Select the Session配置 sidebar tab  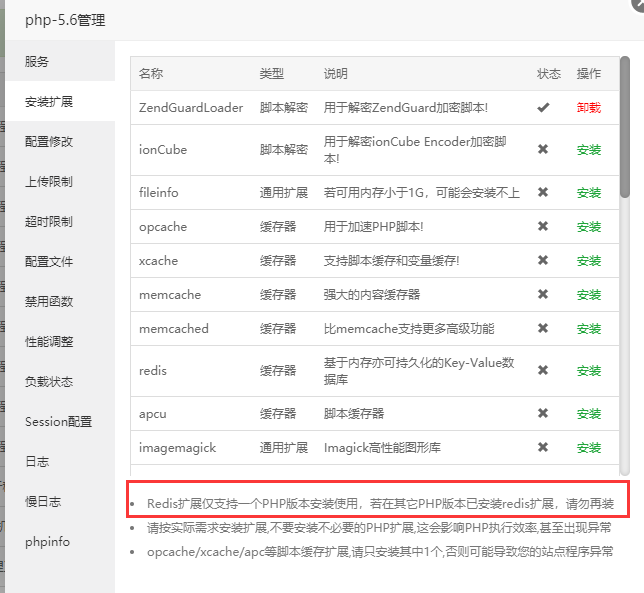[x=58, y=422]
